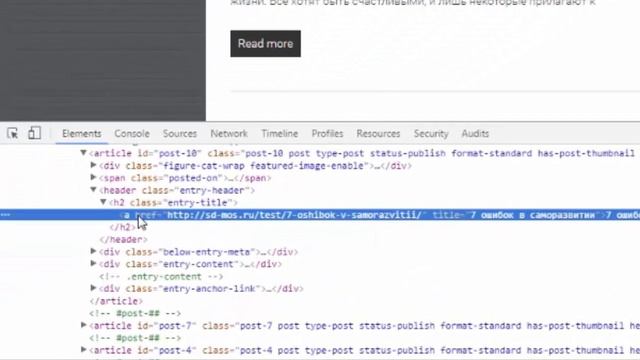
Task: Select the closing </header> tag line
Action: pos(123,240)
